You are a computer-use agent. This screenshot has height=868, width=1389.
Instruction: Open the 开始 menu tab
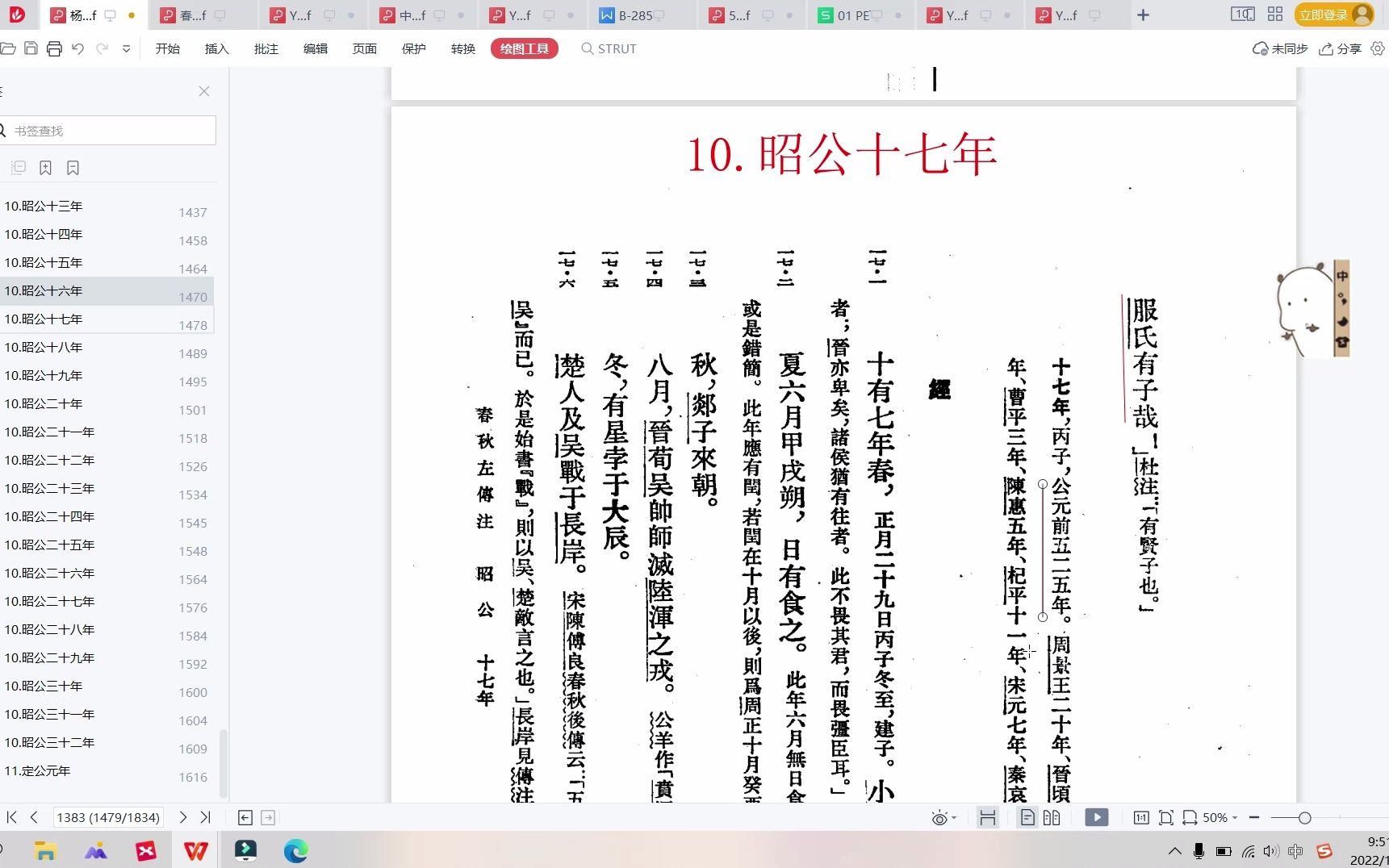[x=168, y=48]
